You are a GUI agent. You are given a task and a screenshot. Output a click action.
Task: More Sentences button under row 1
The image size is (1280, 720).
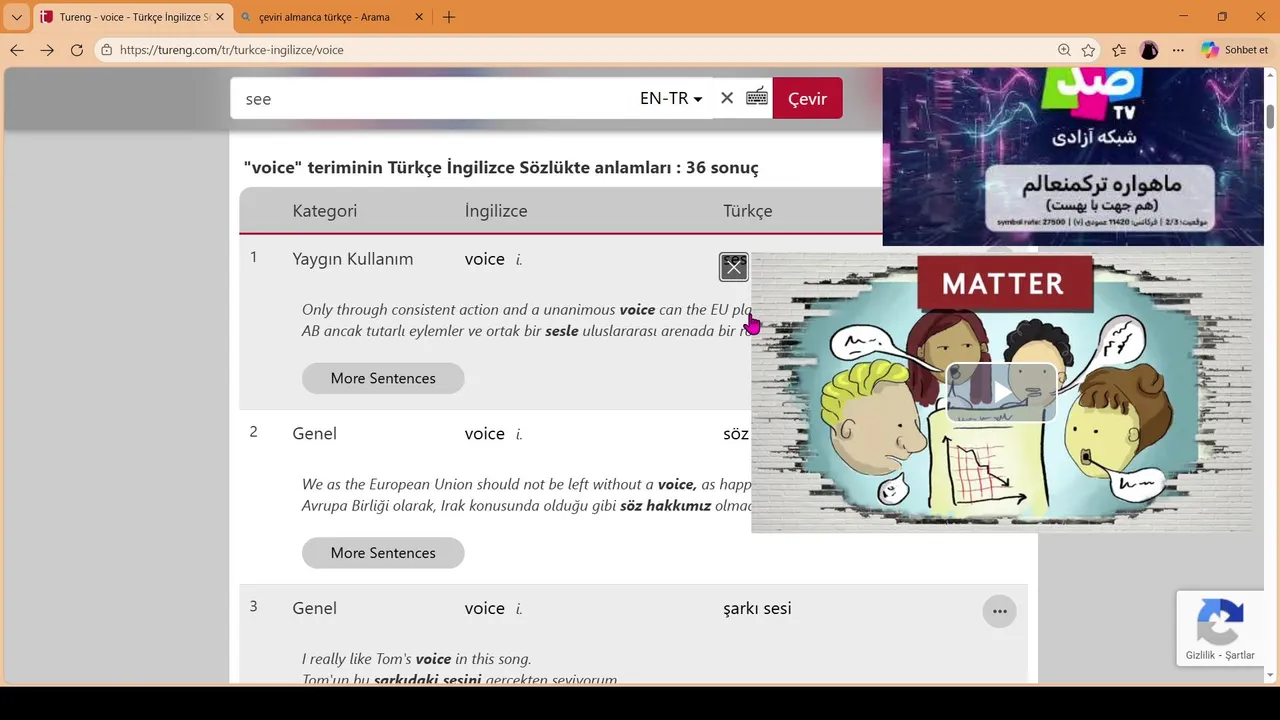(383, 378)
